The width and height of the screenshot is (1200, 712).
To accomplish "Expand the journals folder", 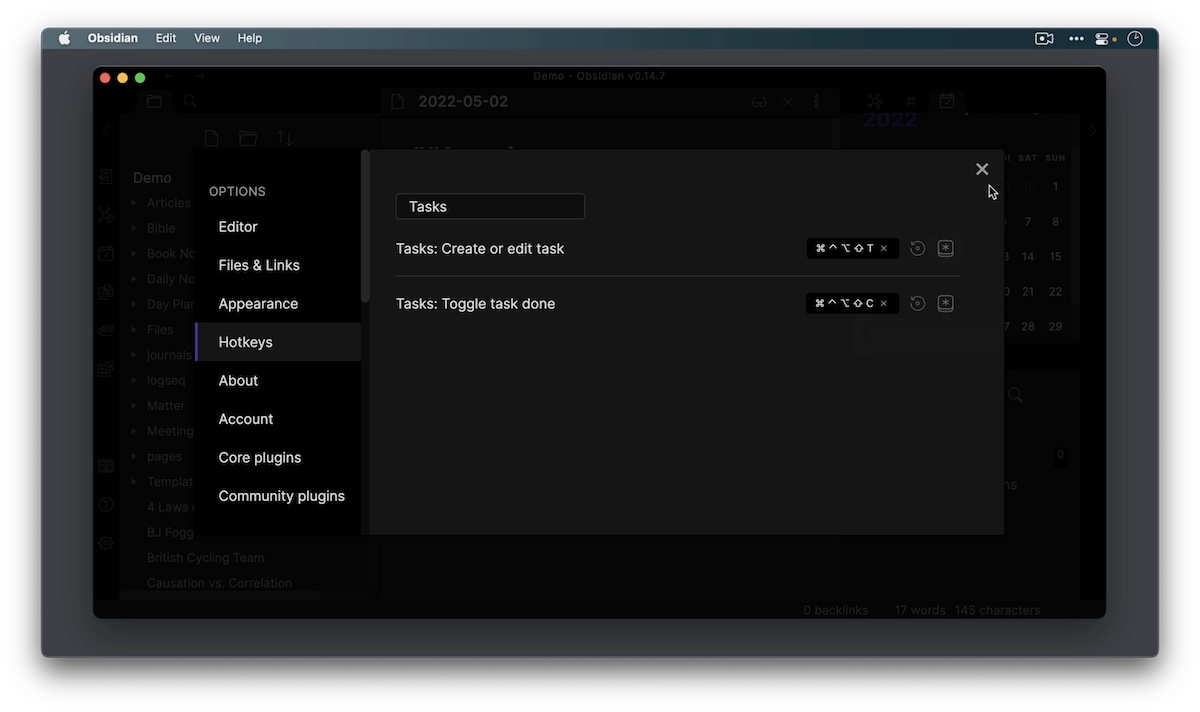I will [134, 355].
